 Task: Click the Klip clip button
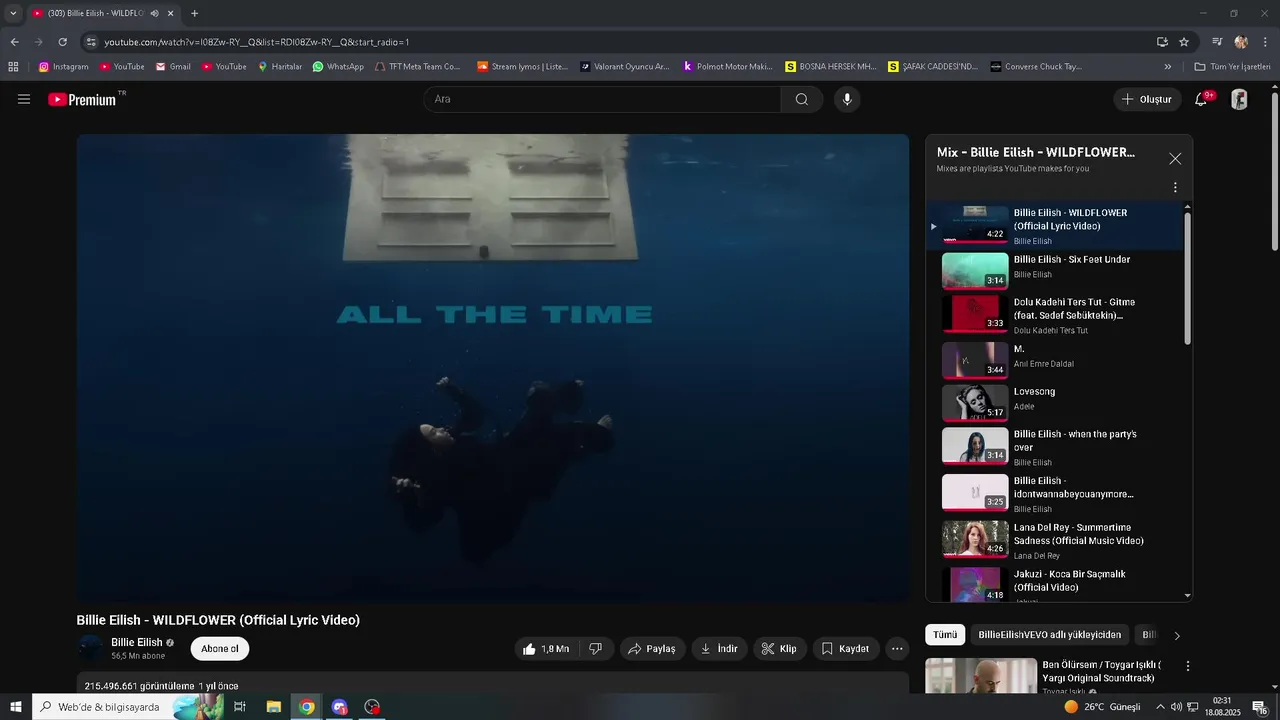click(x=779, y=649)
